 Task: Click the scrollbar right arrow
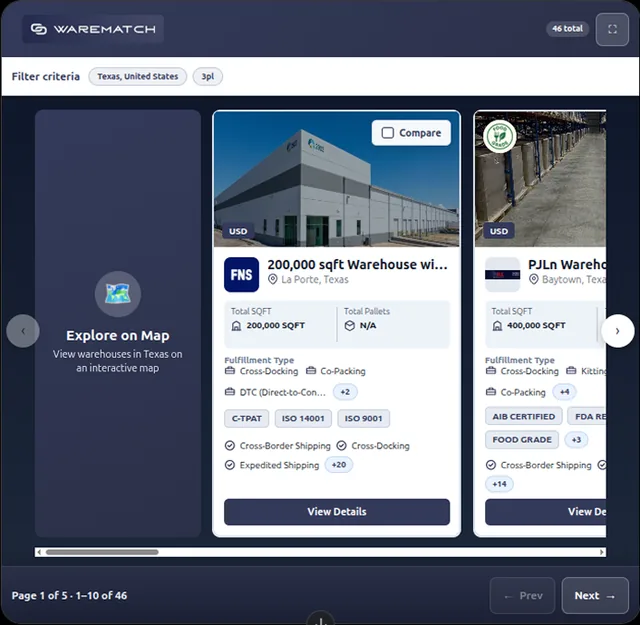(x=602, y=552)
